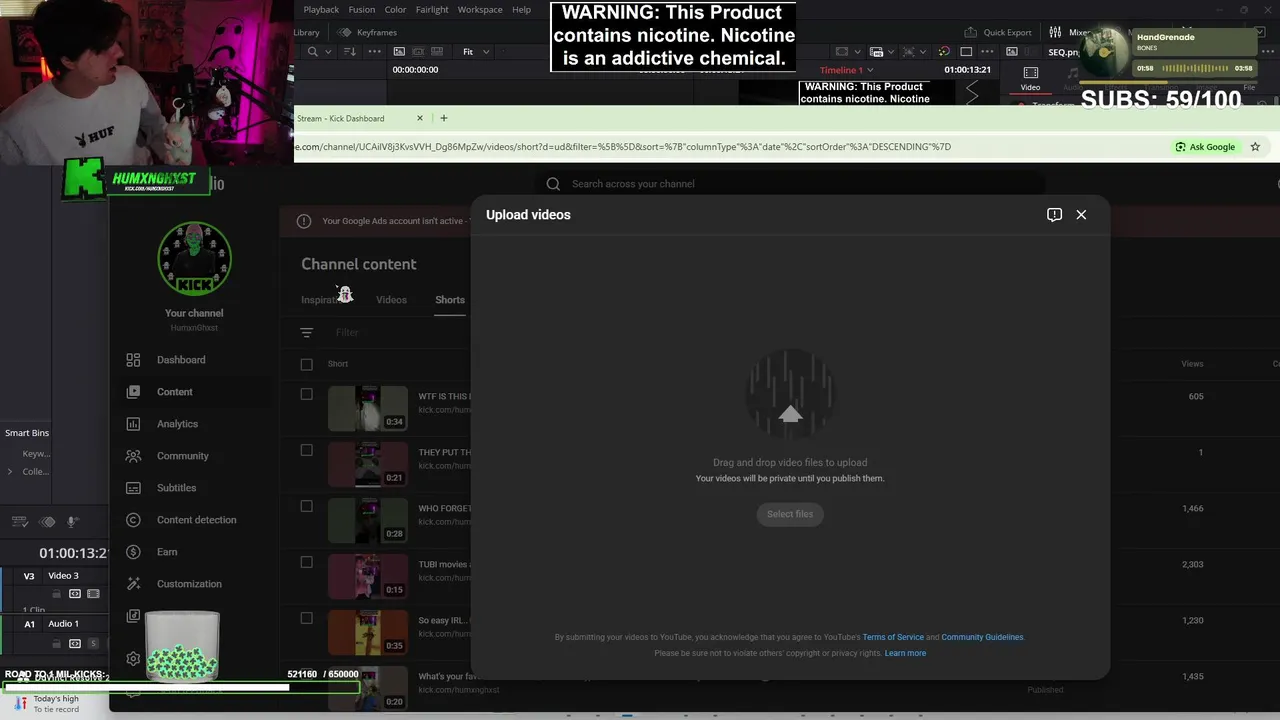The height and width of the screenshot is (720, 1280).
Task: Click Quick Export in DaVinci
Action: [x=997, y=32]
